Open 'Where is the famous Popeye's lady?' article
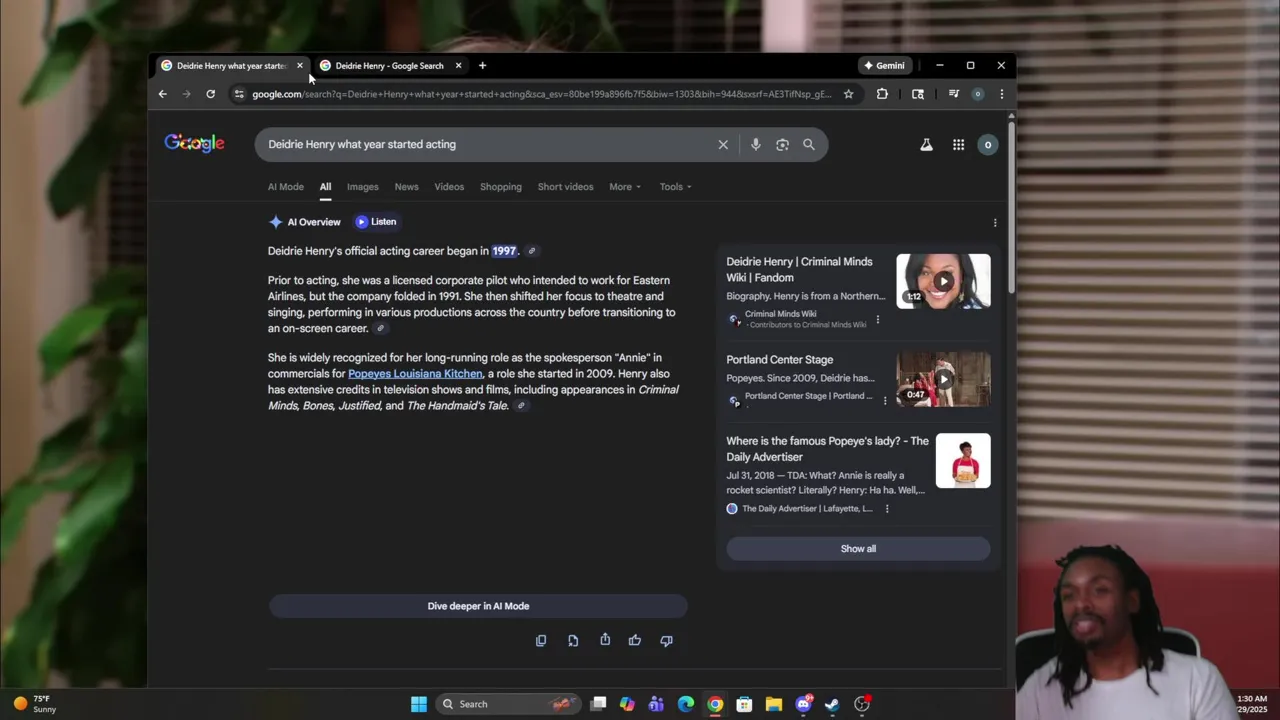The height and width of the screenshot is (720, 1280). point(827,449)
